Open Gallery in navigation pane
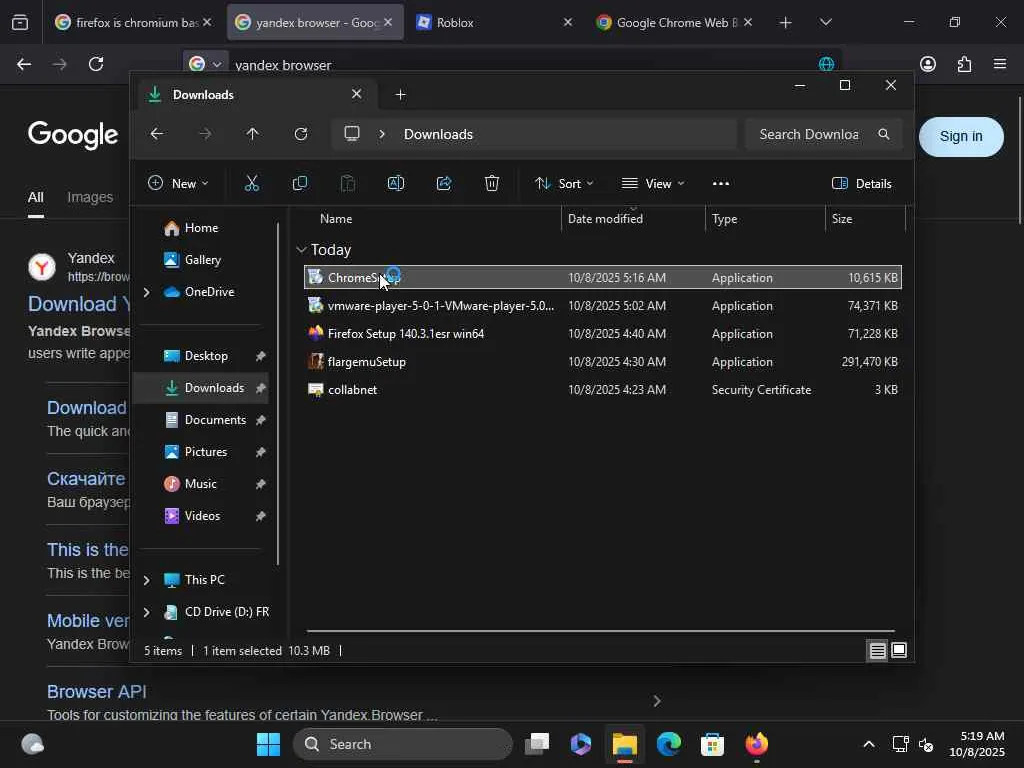1024x768 pixels. (202, 260)
